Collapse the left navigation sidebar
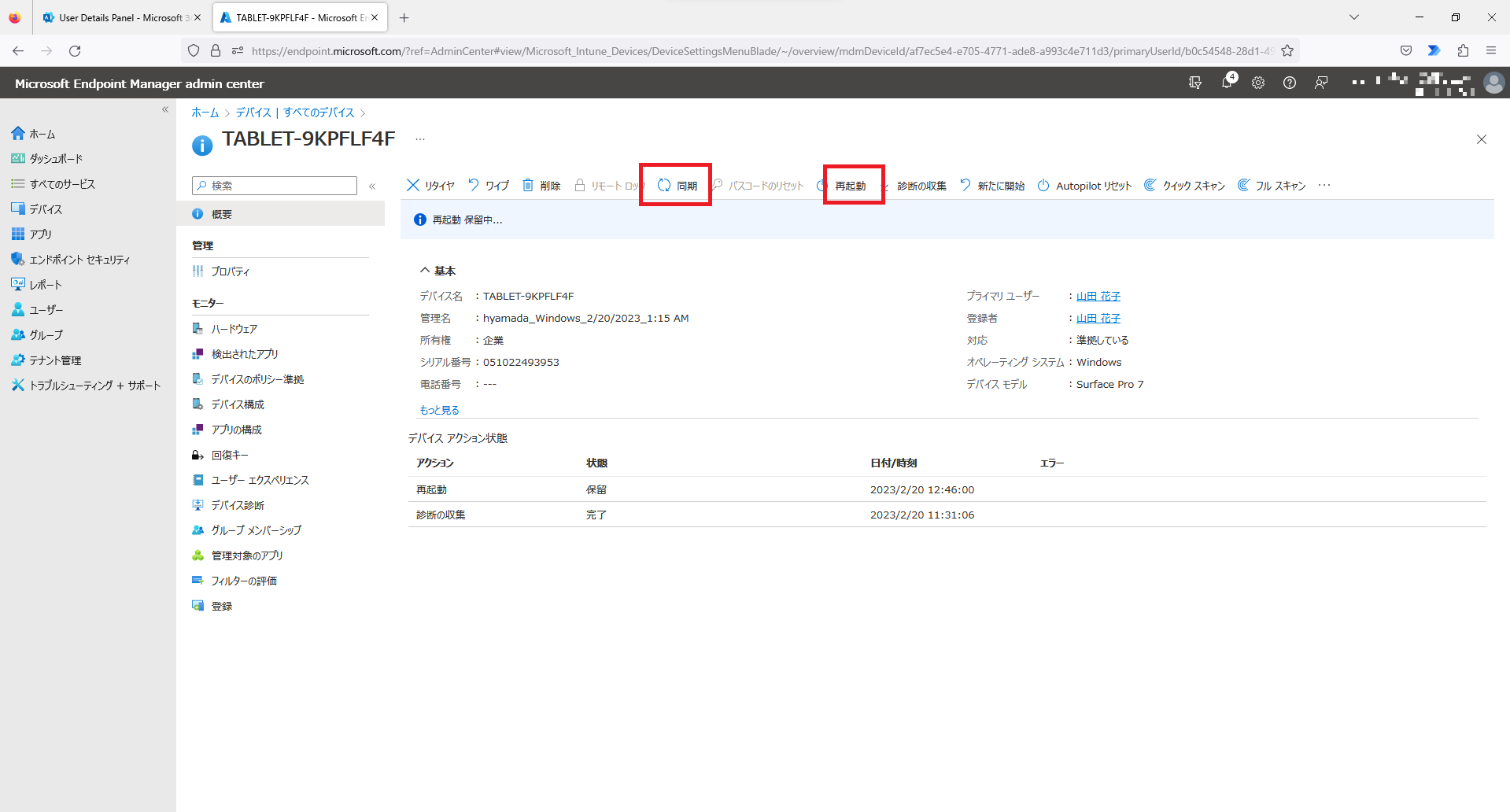Image resolution: width=1510 pixels, height=812 pixels. [165, 109]
